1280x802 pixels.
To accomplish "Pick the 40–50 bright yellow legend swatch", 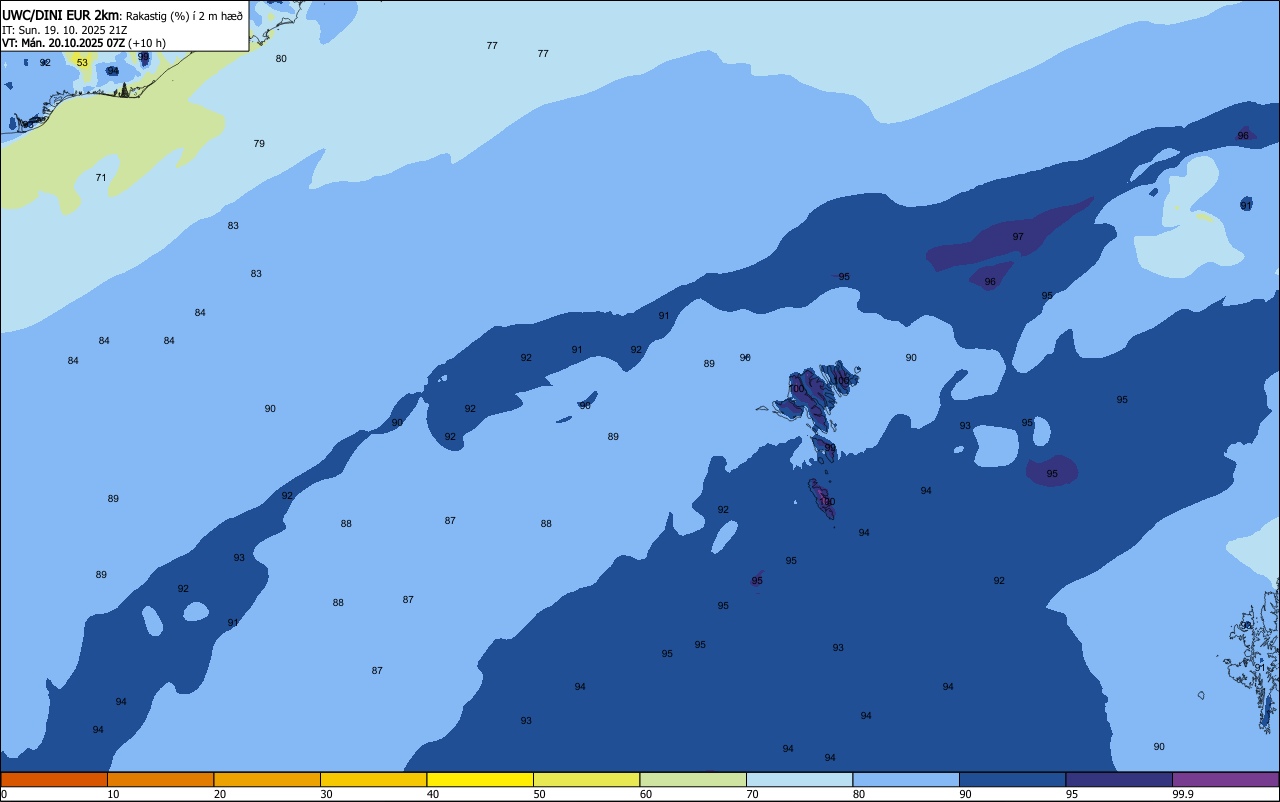I will 480,779.
